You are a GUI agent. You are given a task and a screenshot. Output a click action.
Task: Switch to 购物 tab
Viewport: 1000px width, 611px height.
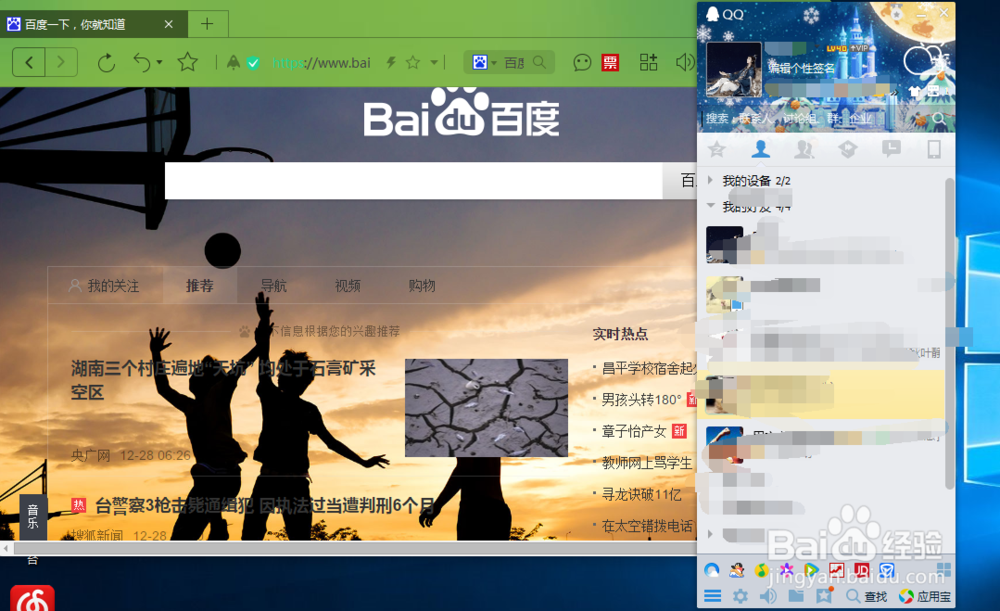[422, 286]
